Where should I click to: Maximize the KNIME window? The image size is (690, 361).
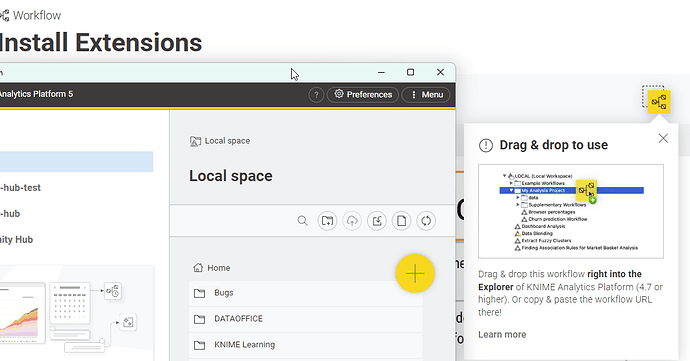point(411,72)
